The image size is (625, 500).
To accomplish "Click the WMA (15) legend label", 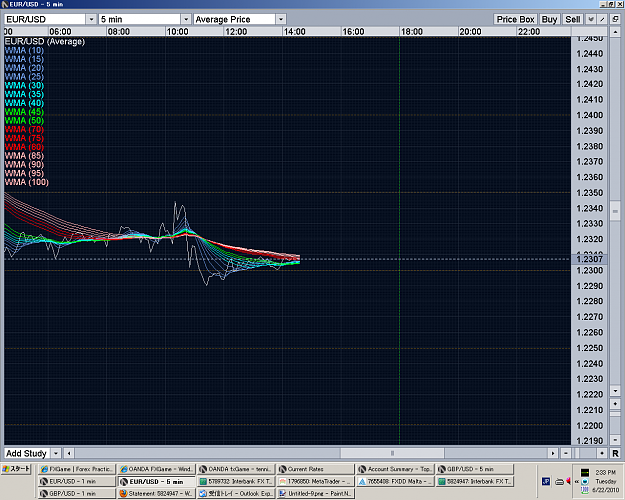I will click(24, 59).
